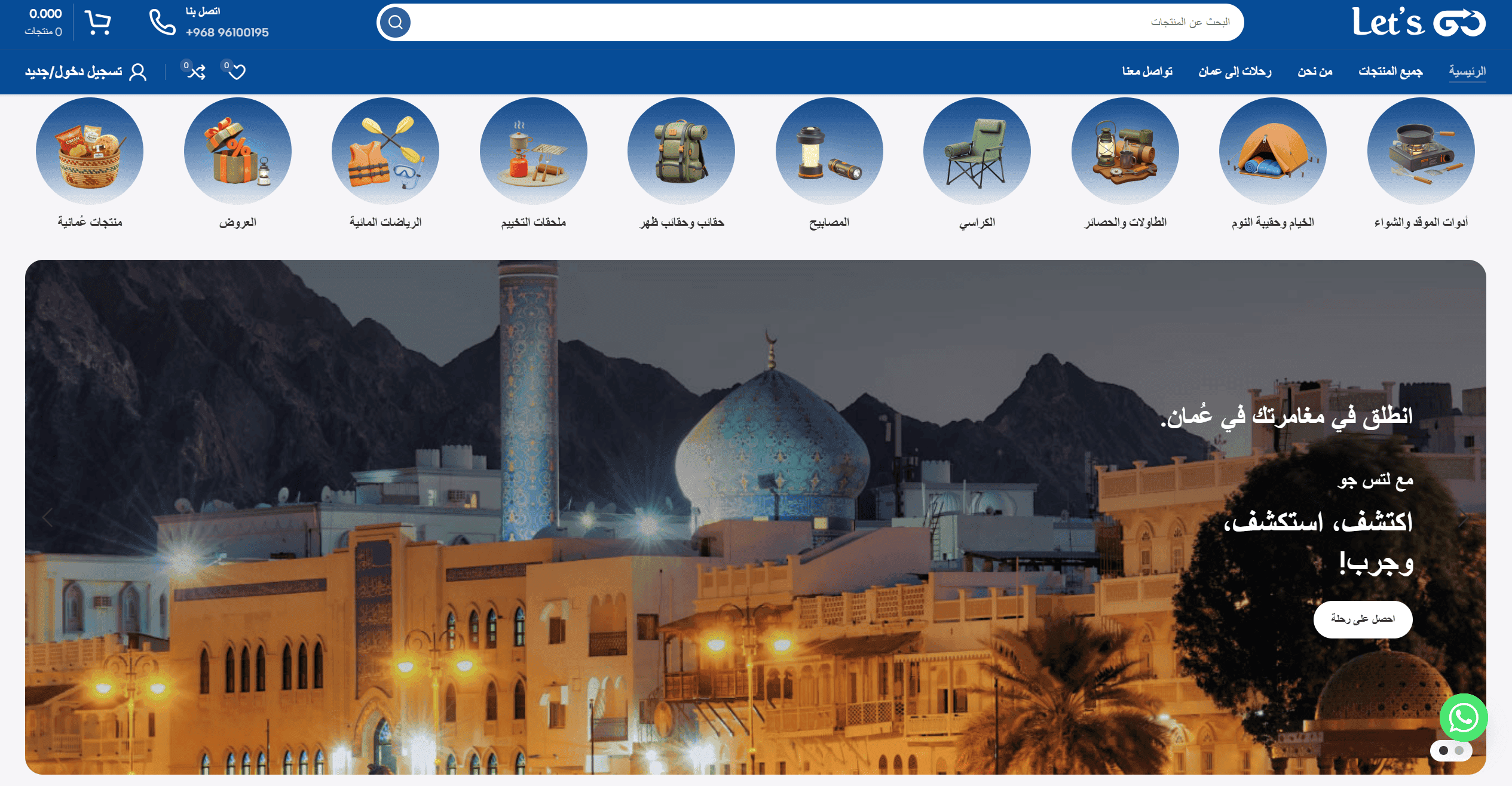Open the backpacks category icon
1512x786 pixels.
click(x=681, y=151)
